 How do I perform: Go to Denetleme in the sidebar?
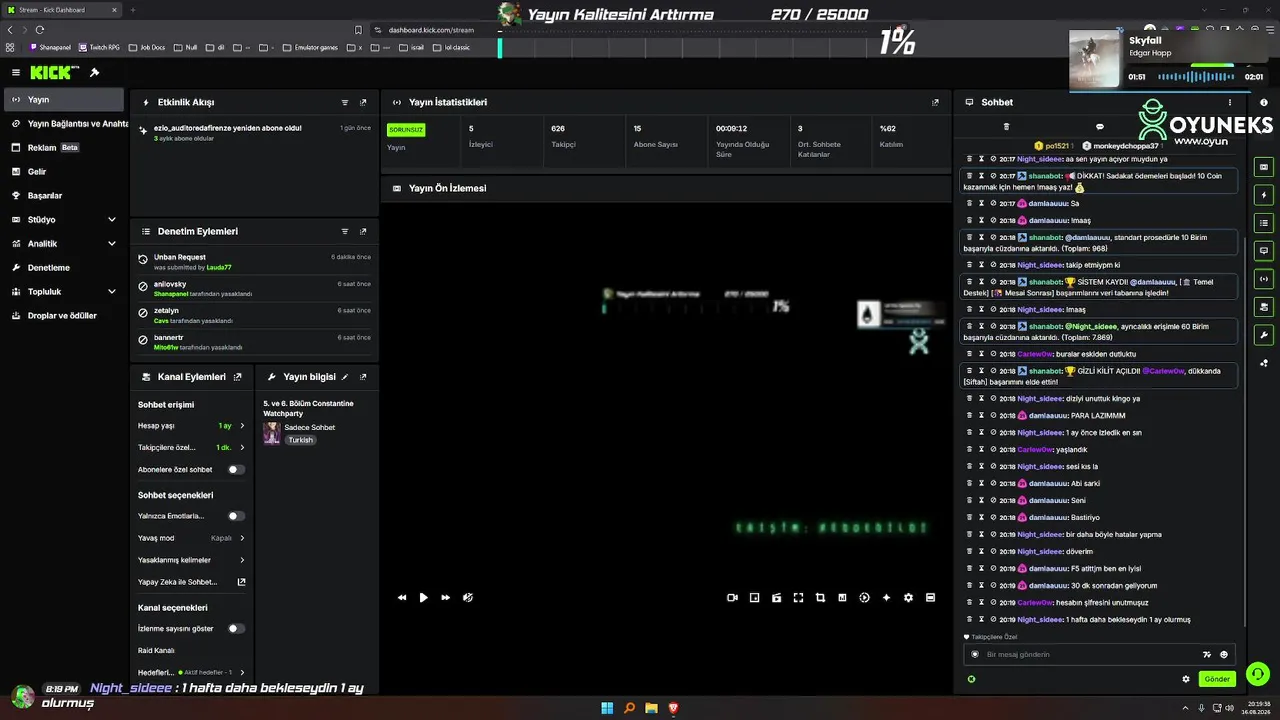(64, 268)
